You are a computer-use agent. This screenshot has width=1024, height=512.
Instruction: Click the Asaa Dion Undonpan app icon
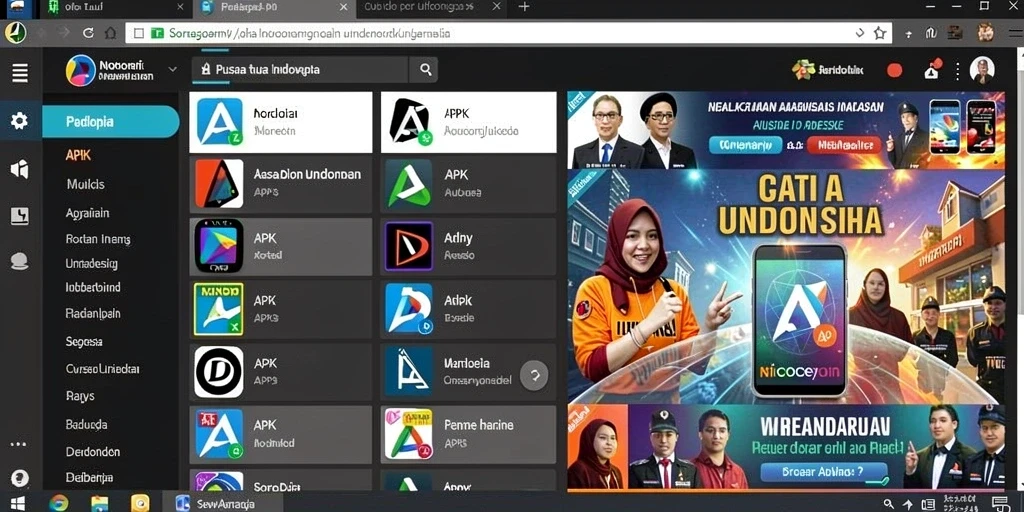pos(219,184)
